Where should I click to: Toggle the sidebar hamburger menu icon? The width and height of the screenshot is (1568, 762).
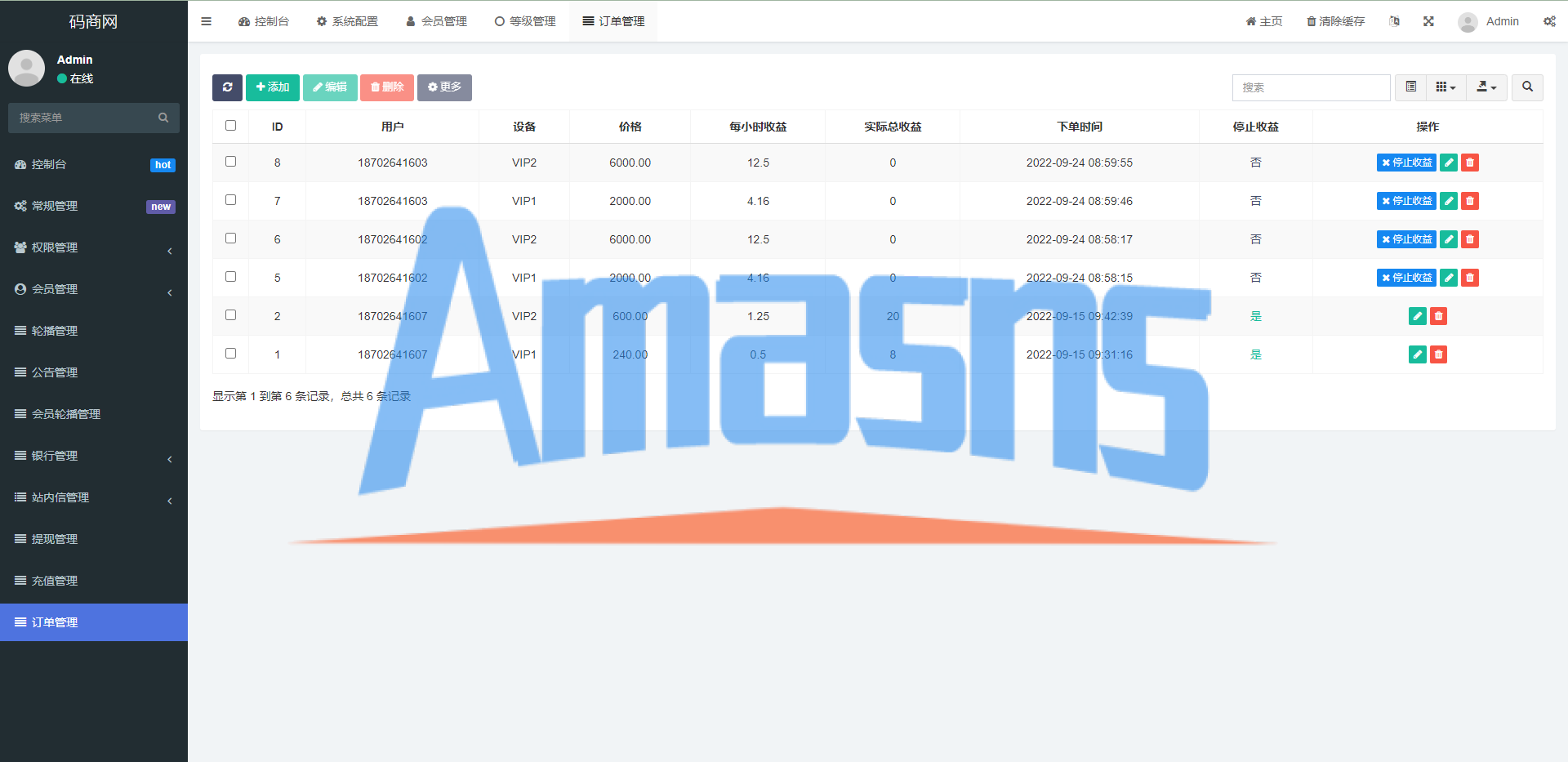[x=207, y=21]
